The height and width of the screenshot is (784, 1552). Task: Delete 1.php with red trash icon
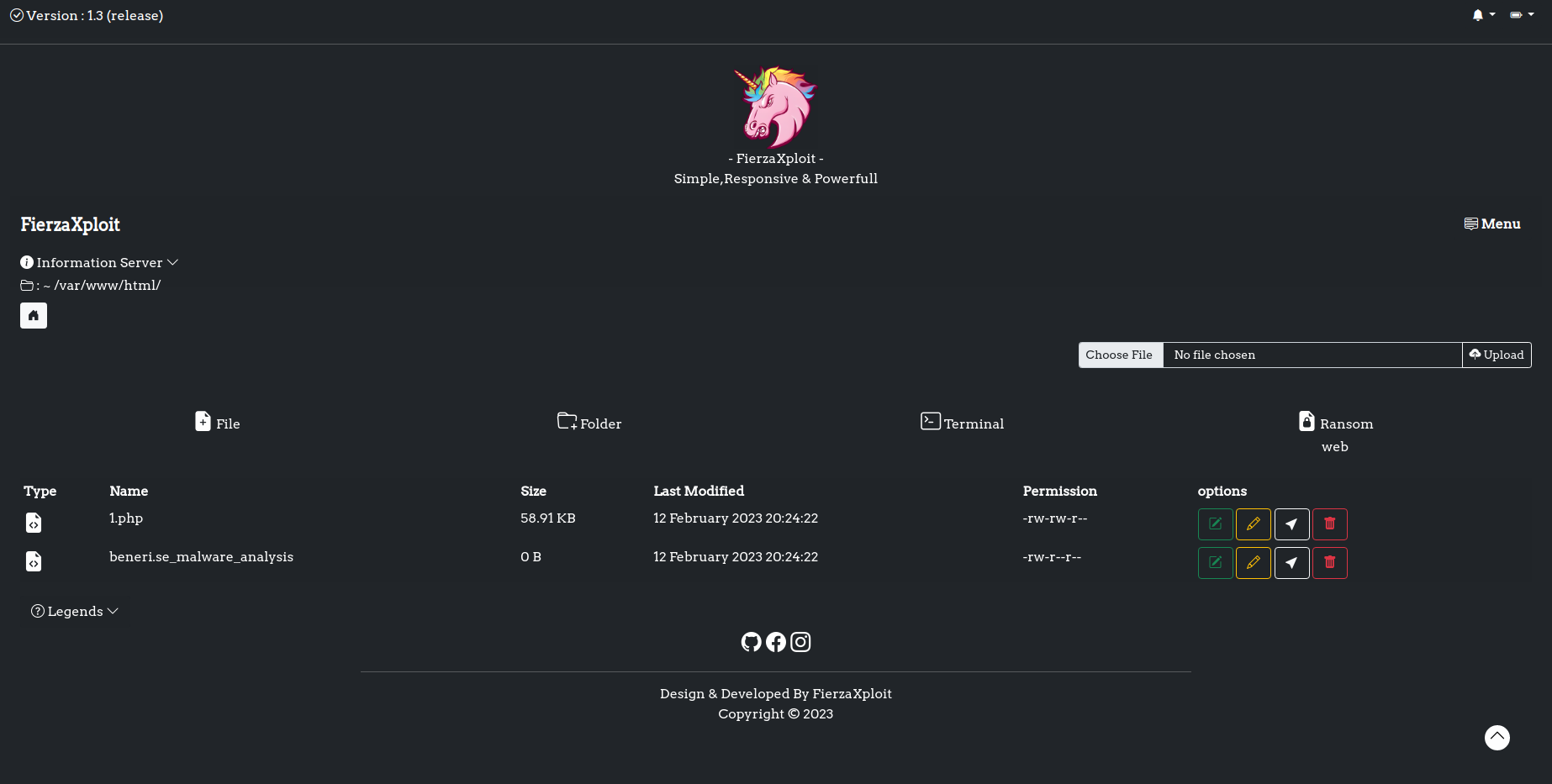coord(1330,524)
